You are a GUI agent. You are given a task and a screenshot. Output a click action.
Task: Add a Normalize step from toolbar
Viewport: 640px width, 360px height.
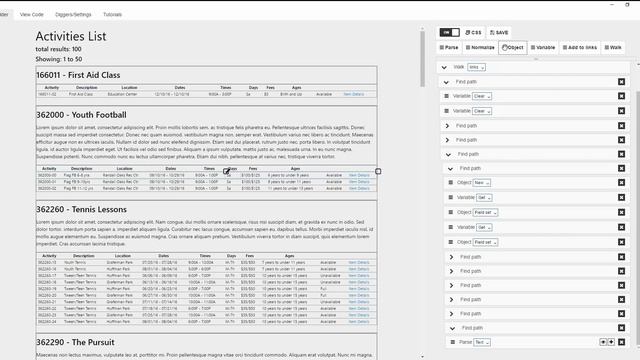pyautogui.click(x=480, y=47)
